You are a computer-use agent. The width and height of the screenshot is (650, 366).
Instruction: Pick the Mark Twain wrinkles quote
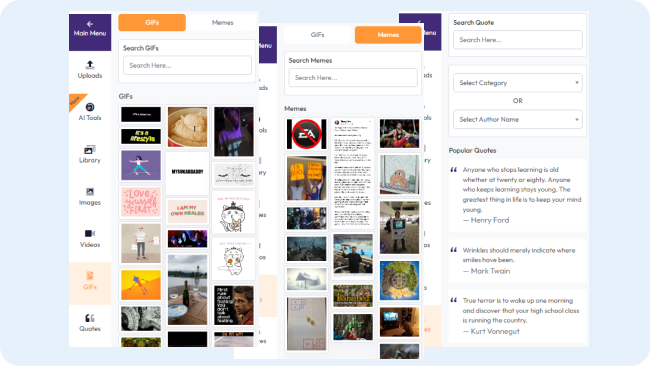coord(518,261)
